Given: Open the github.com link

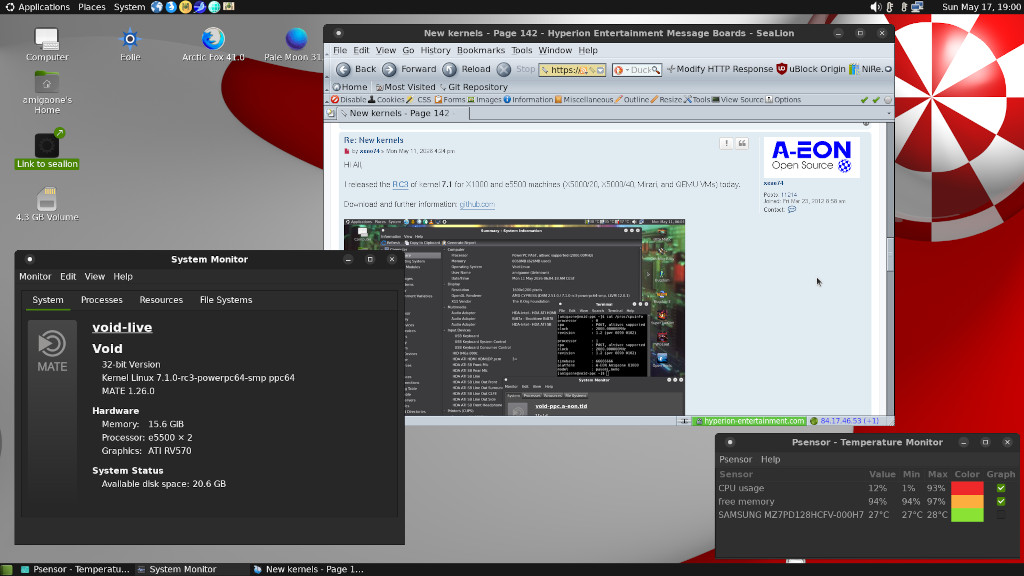Looking at the screenshot, I should (x=477, y=204).
